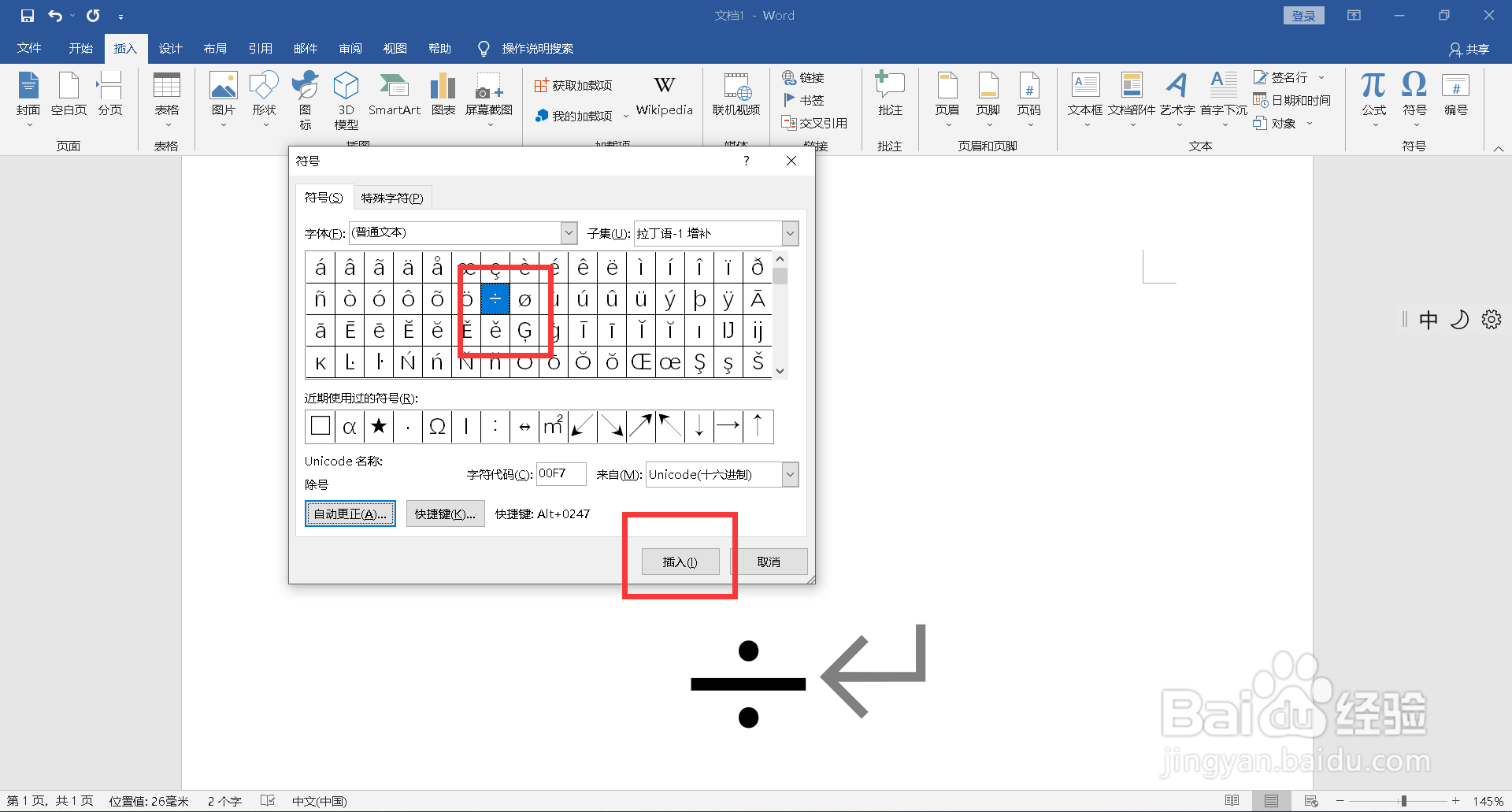This screenshot has height=812, width=1512.
Task: Open the Table (表格) insert menu
Action: pos(166,98)
